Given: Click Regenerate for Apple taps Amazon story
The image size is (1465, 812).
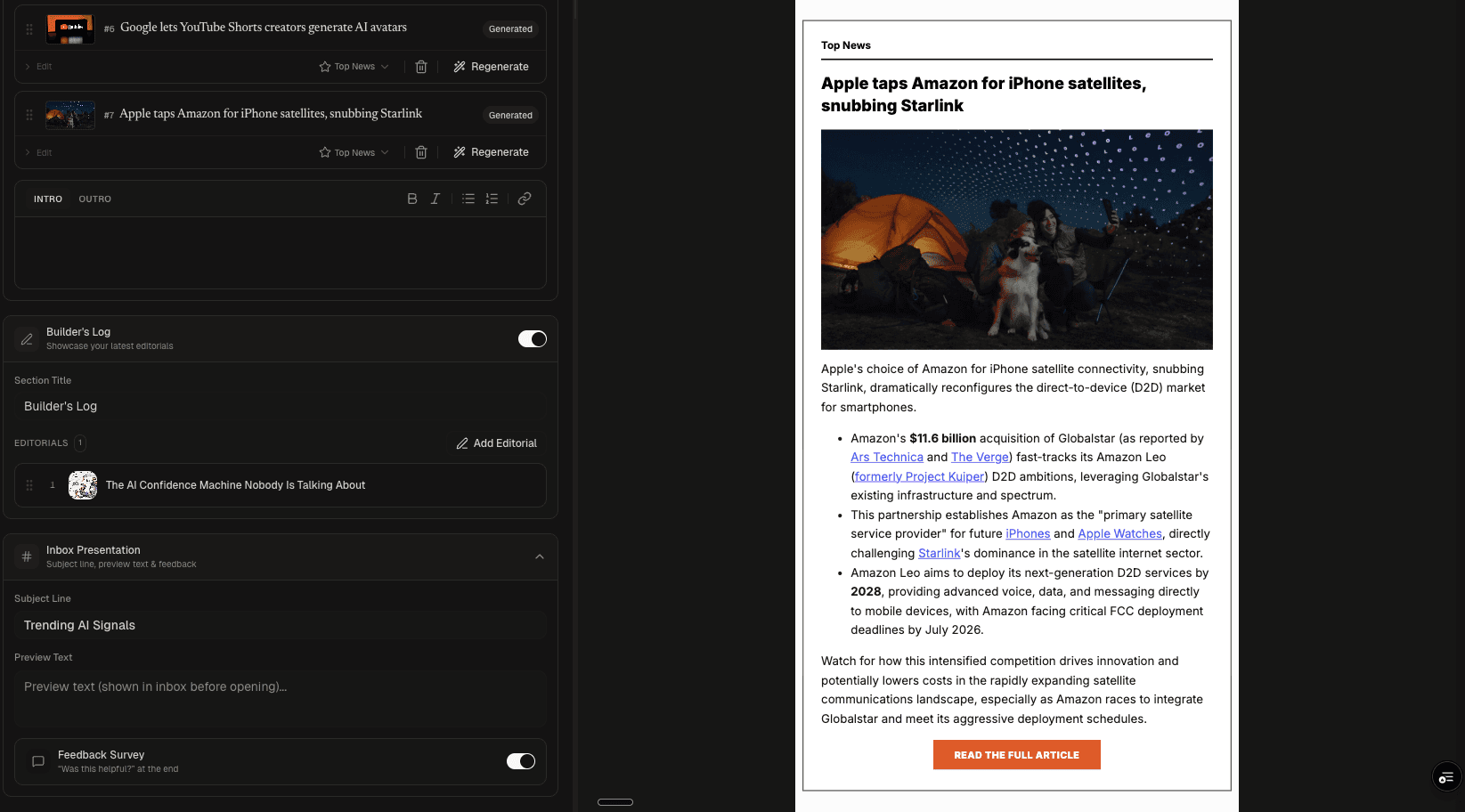Looking at the screenshot, I should coord(491,152).
